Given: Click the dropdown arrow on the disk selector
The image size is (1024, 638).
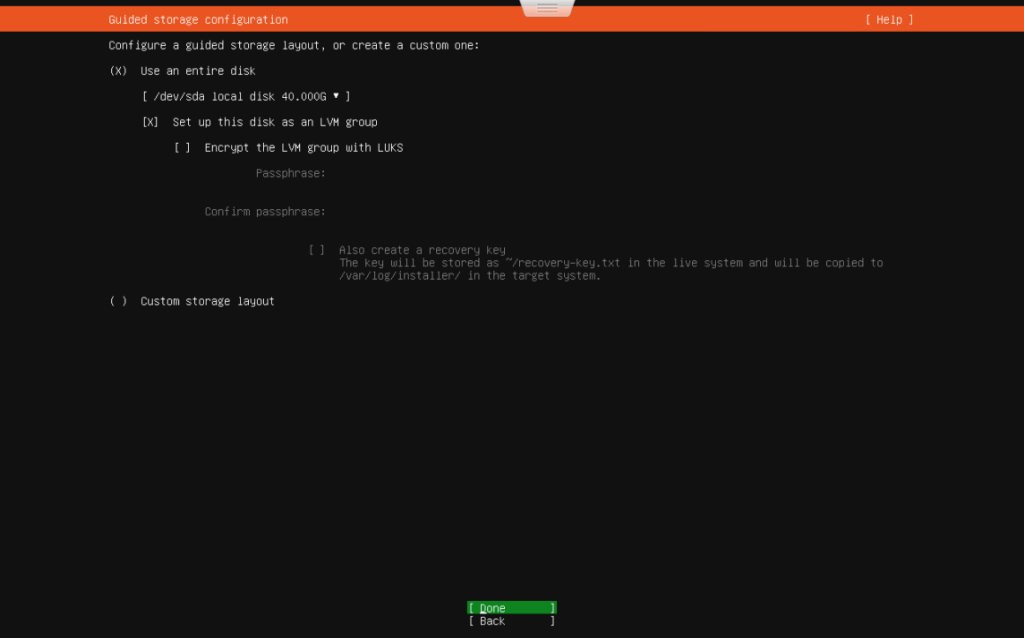Looking at the screenshot, I should point(335,96).
